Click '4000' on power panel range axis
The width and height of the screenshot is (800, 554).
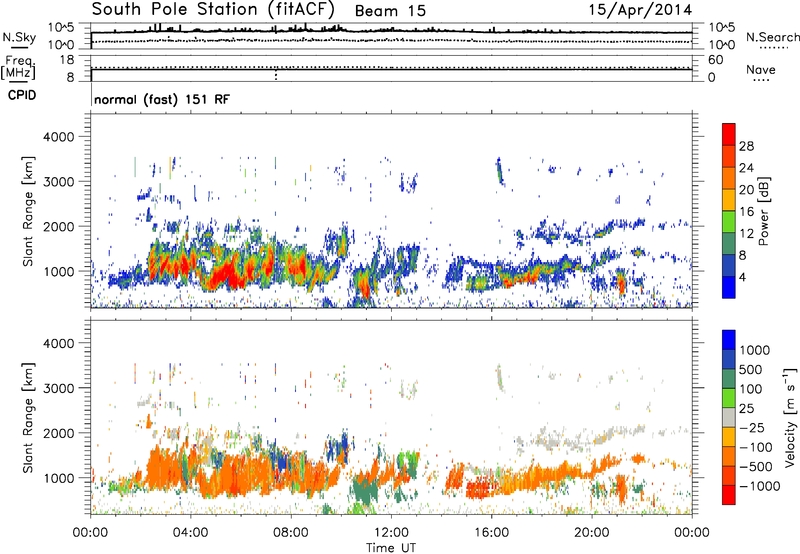[59, 137]
